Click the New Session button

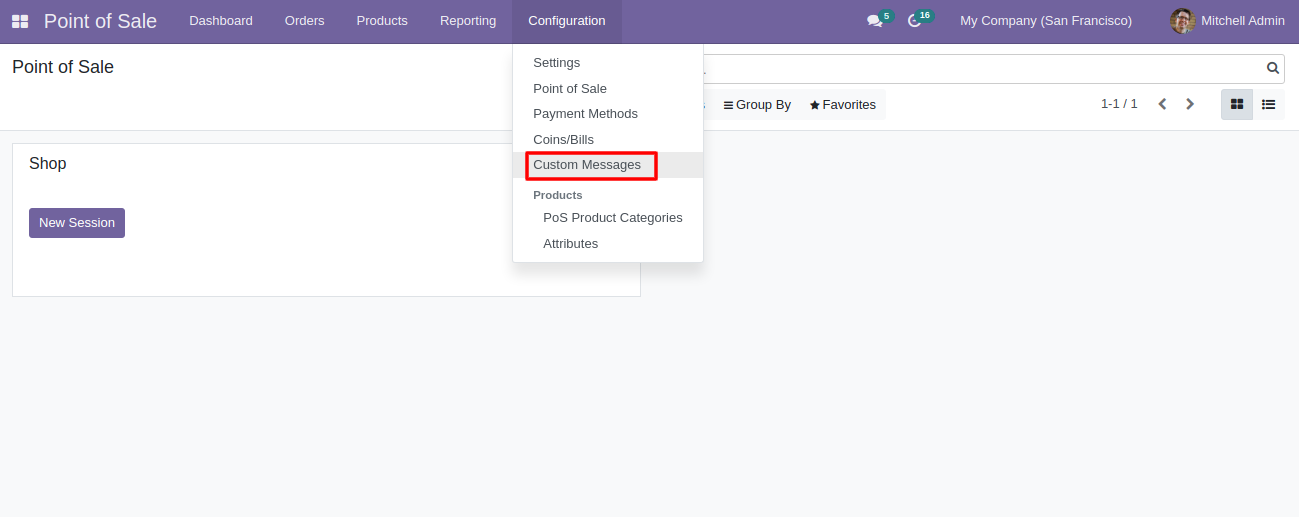coord(77,223)
